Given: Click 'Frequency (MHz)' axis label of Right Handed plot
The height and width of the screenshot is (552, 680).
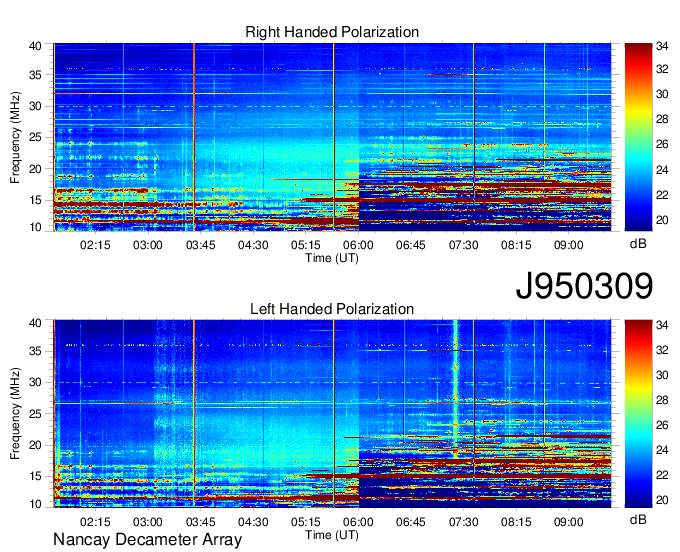Looking at the screenshot, I should pos(15,137).
